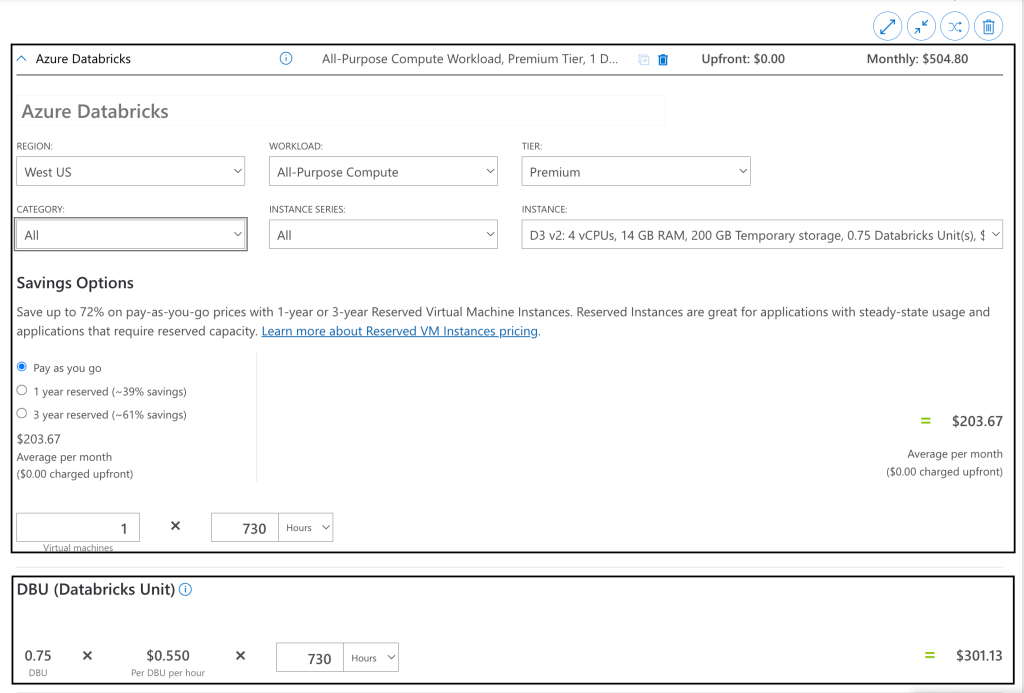The image size is (1024, 693).
Task: Choose 1 year reserved savings option
Action: click(22, 391)
